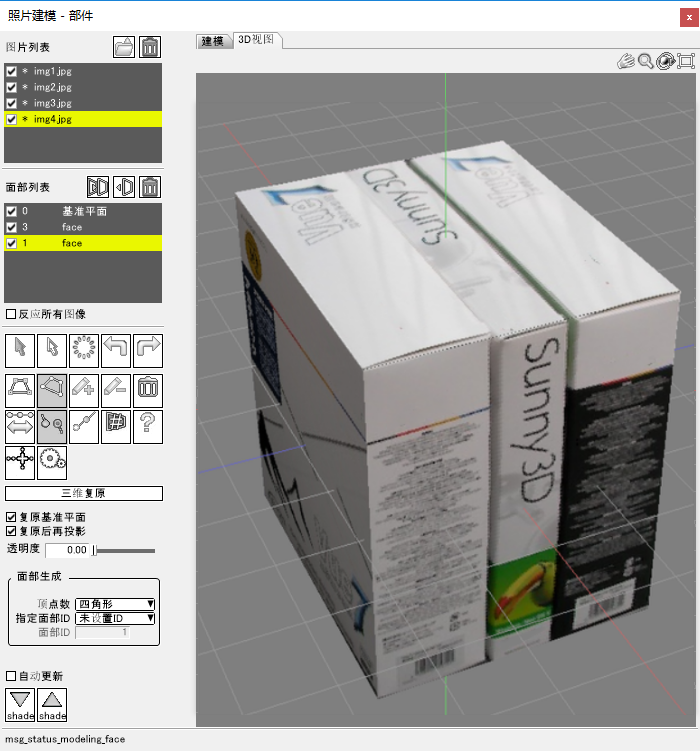
Task: Open image folder icon in 图片列表
Action: pyautogui.click(x=124, y=47)
